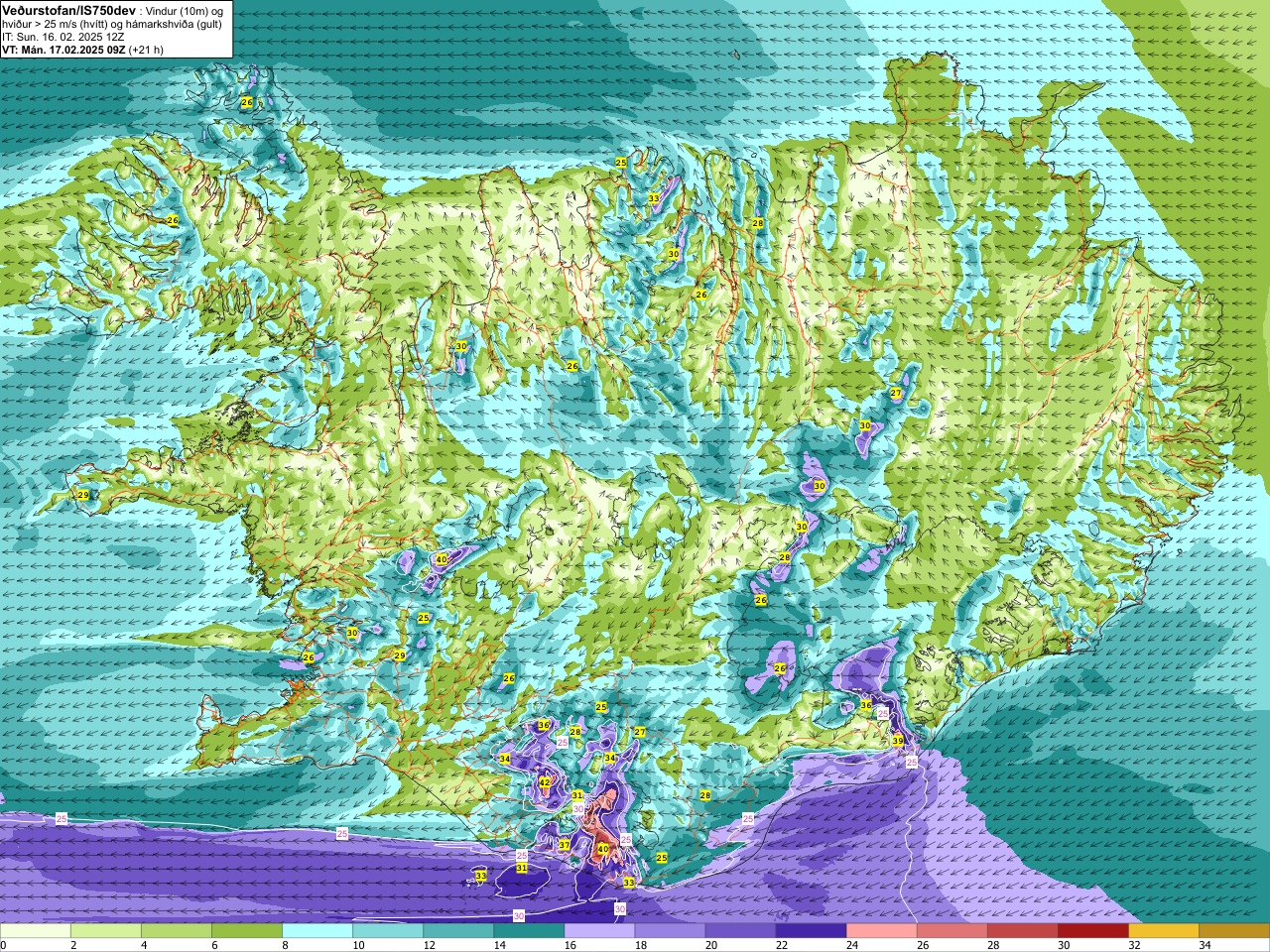The height and width of the screenshot is (952, 1270).
Task: Click the "Veðurstofan/IS750dev" title text
Action: pos(69,9)
